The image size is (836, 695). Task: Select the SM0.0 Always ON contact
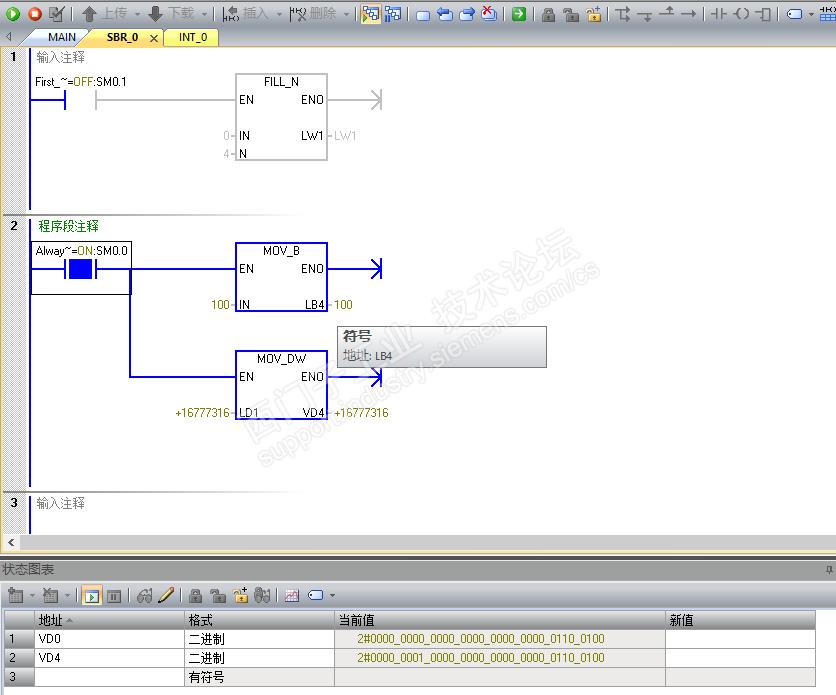[81, 269]
